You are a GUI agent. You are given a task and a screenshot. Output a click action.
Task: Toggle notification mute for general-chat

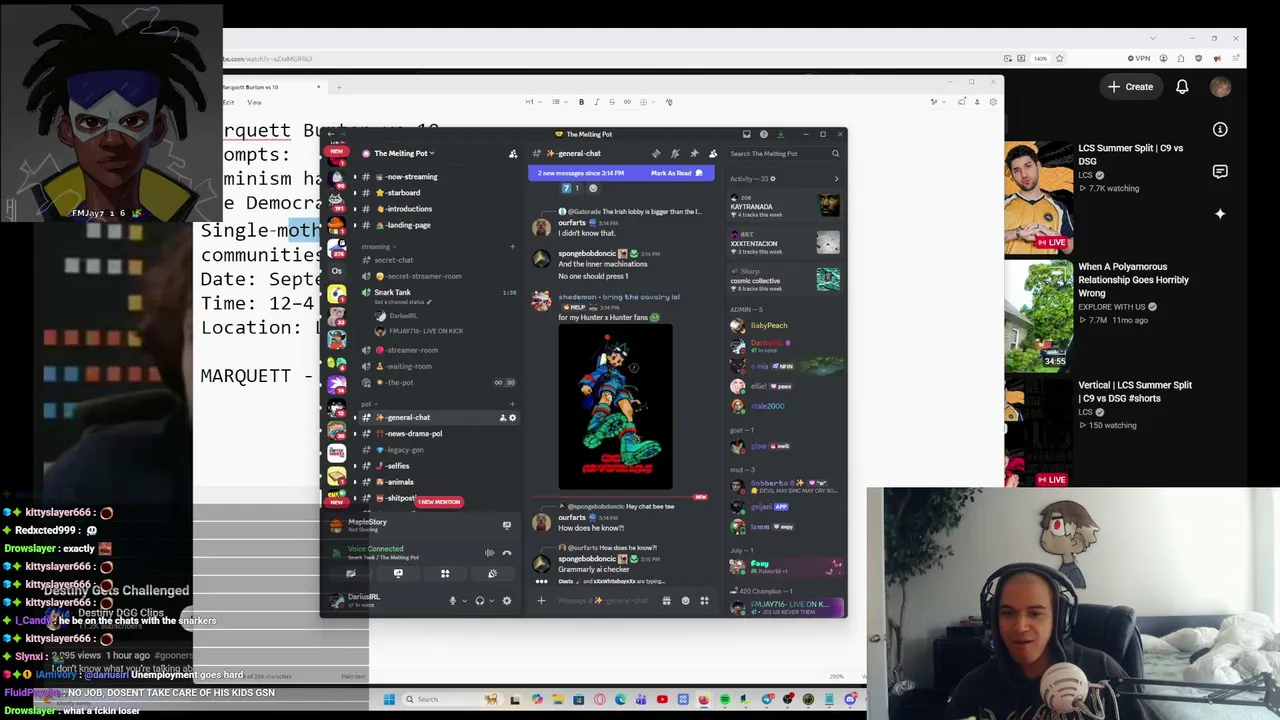tap(675, 154)
